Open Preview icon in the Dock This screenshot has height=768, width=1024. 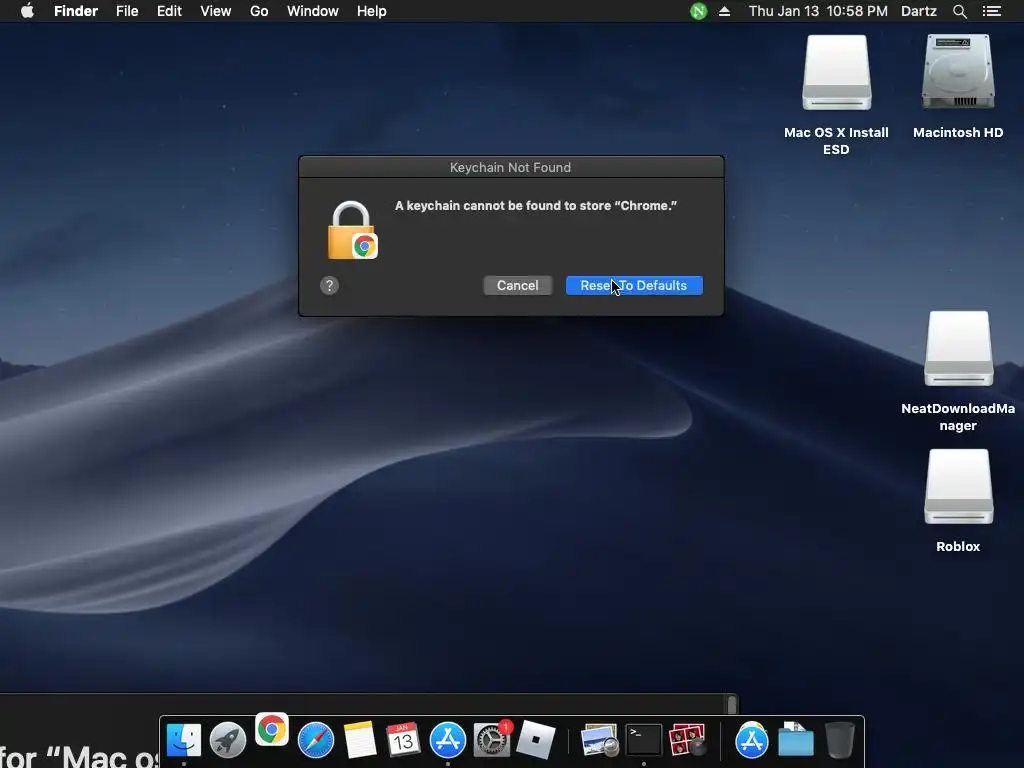600,741
